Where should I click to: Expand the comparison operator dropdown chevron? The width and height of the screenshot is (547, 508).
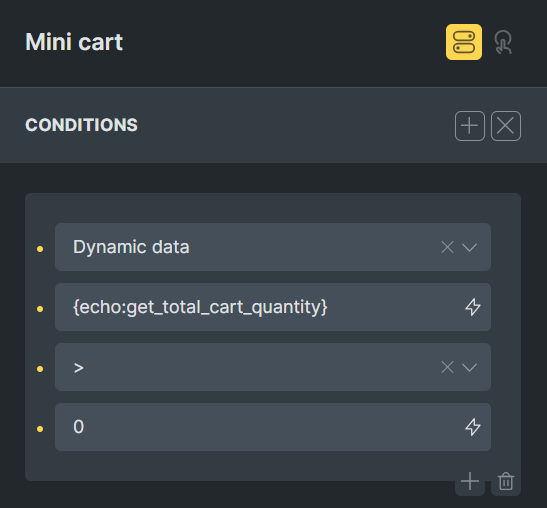click(x=470, y=367)
